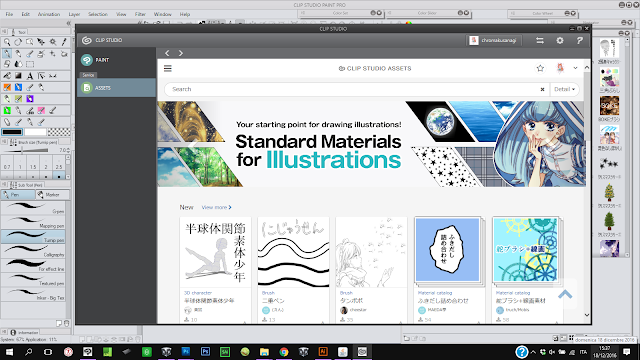Open favorites star in Assets header
This screenshot has width=640, height=360.
pos(540,68)
